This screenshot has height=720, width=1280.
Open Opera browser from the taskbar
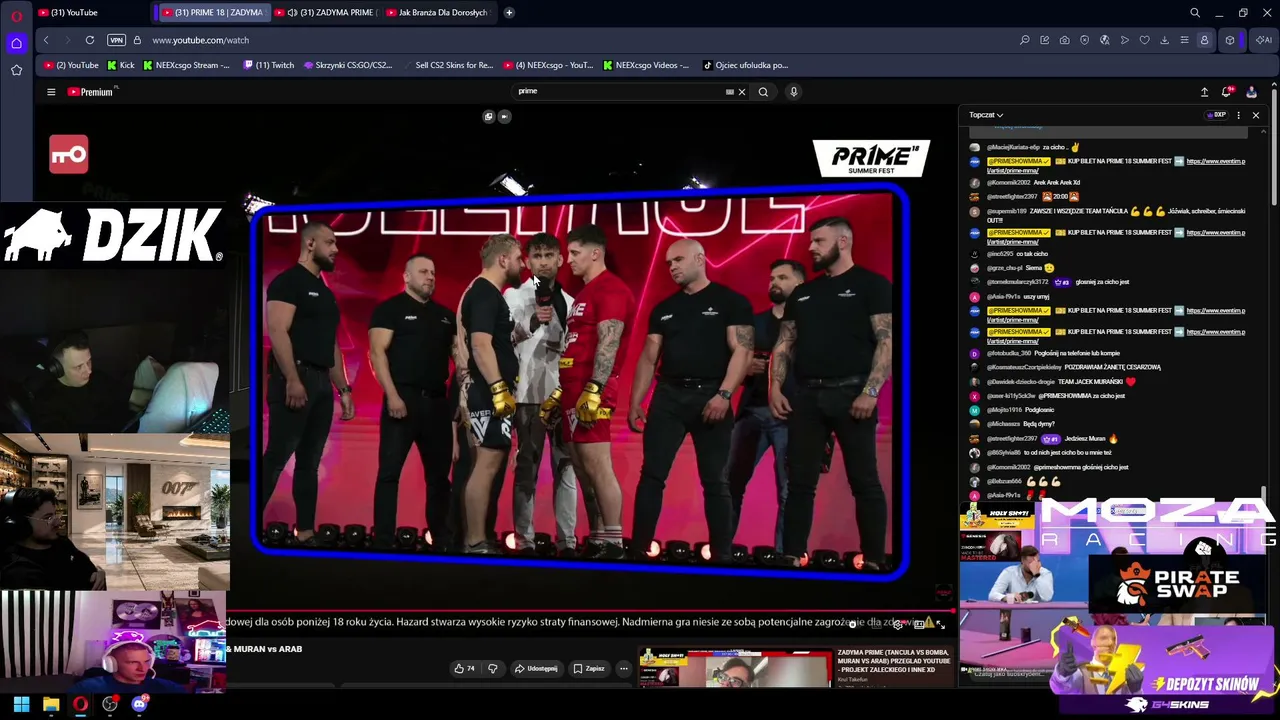(80, 704)
